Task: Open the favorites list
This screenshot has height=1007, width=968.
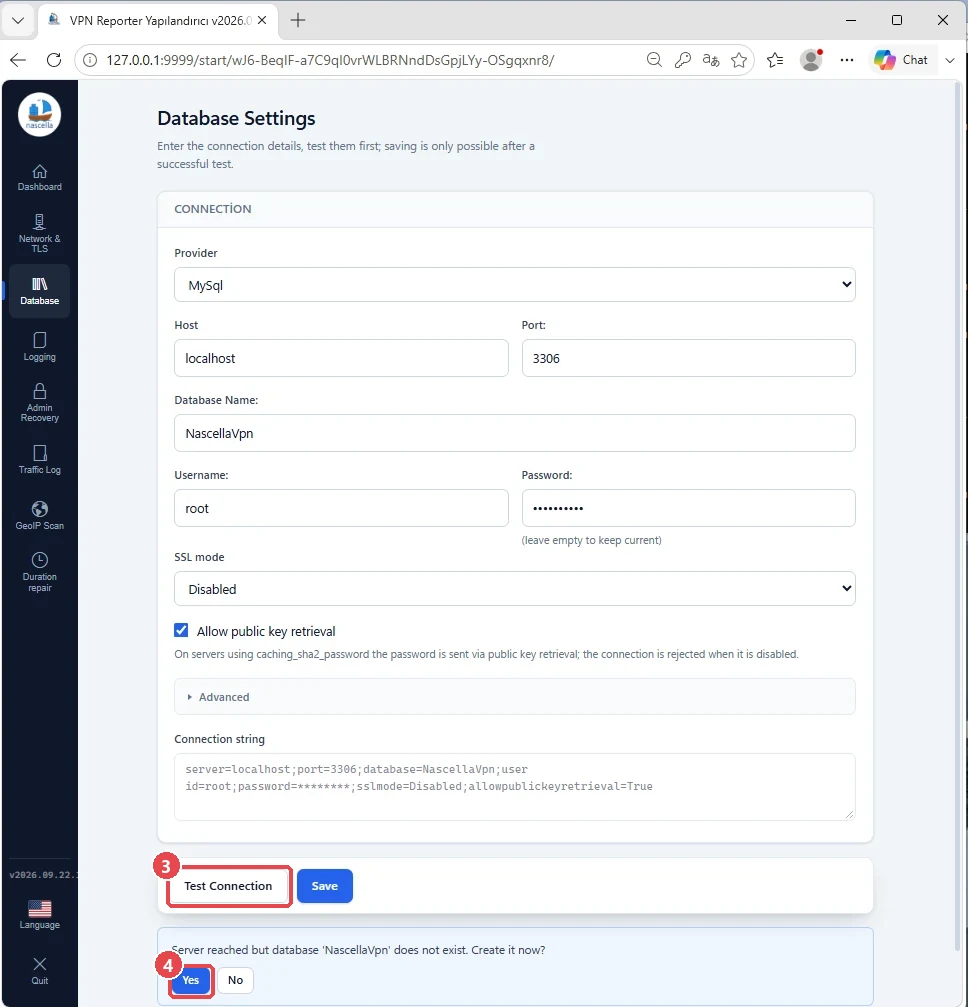Action: click(x=775, y=60)
